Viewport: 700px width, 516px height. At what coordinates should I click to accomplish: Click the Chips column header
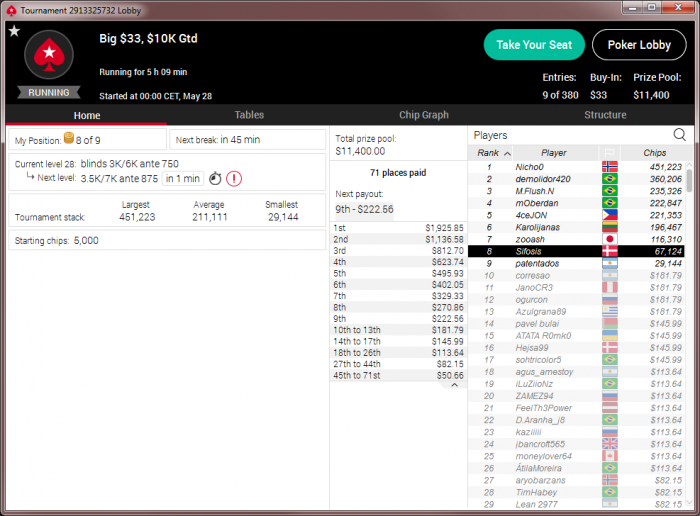pos(654,153)
